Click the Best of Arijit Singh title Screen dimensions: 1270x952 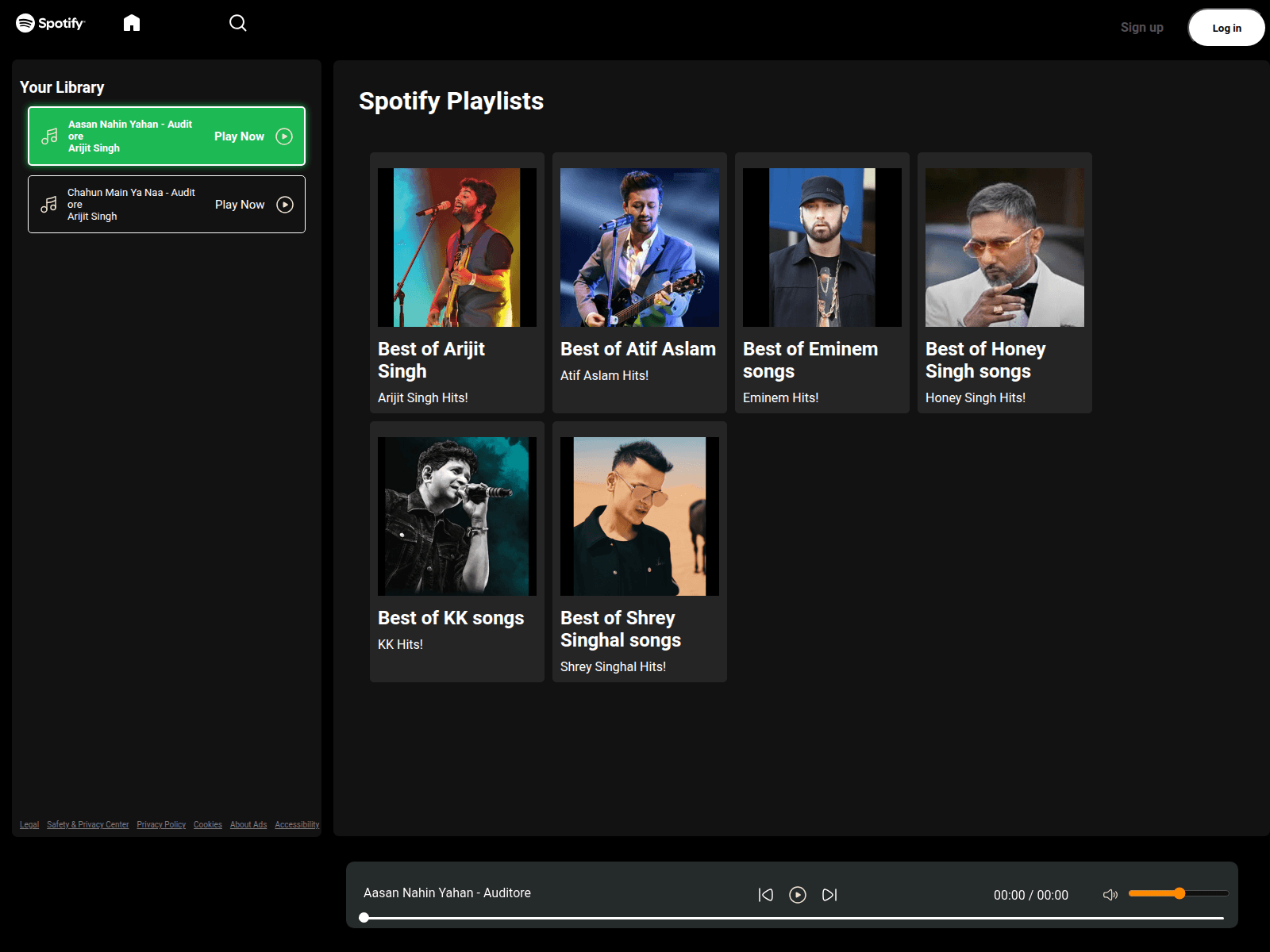click(x=431, y=360)
